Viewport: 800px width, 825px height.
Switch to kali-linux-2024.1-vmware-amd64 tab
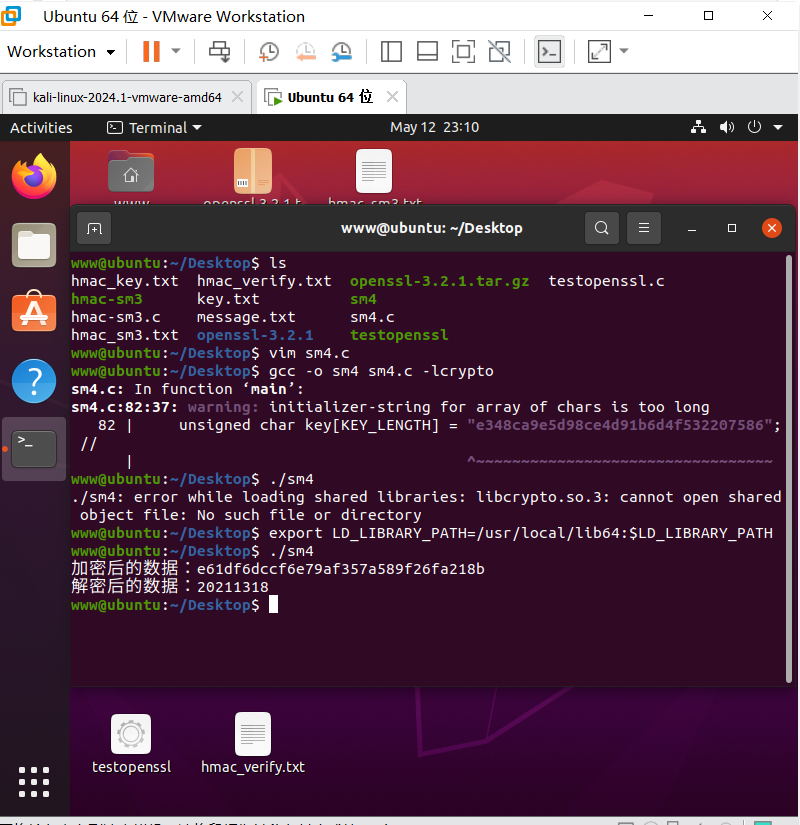[x=127, y=97]
